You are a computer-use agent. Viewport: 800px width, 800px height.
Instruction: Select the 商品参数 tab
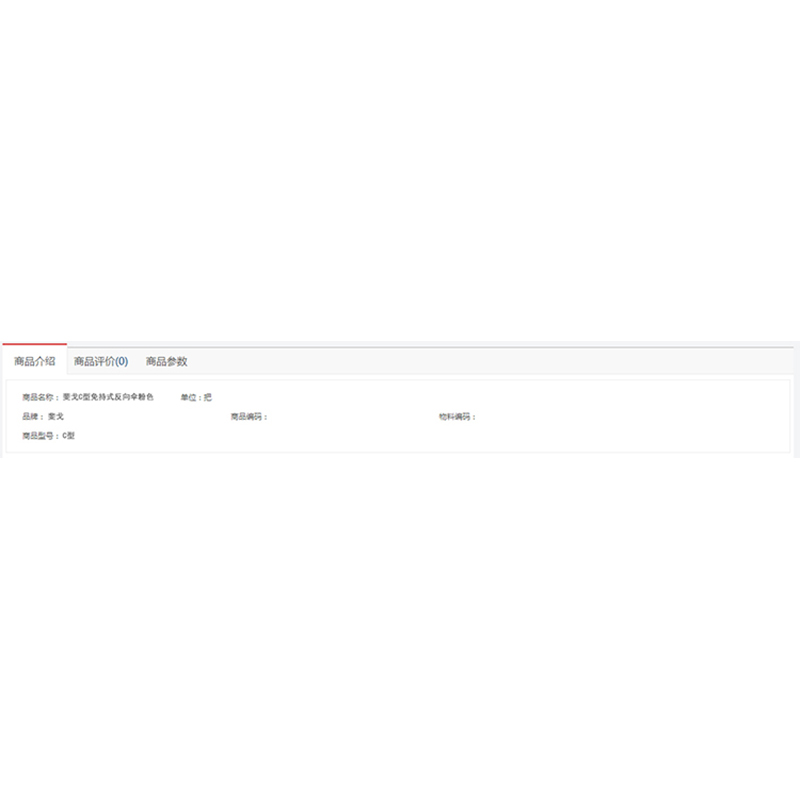[x=166, y=361]
